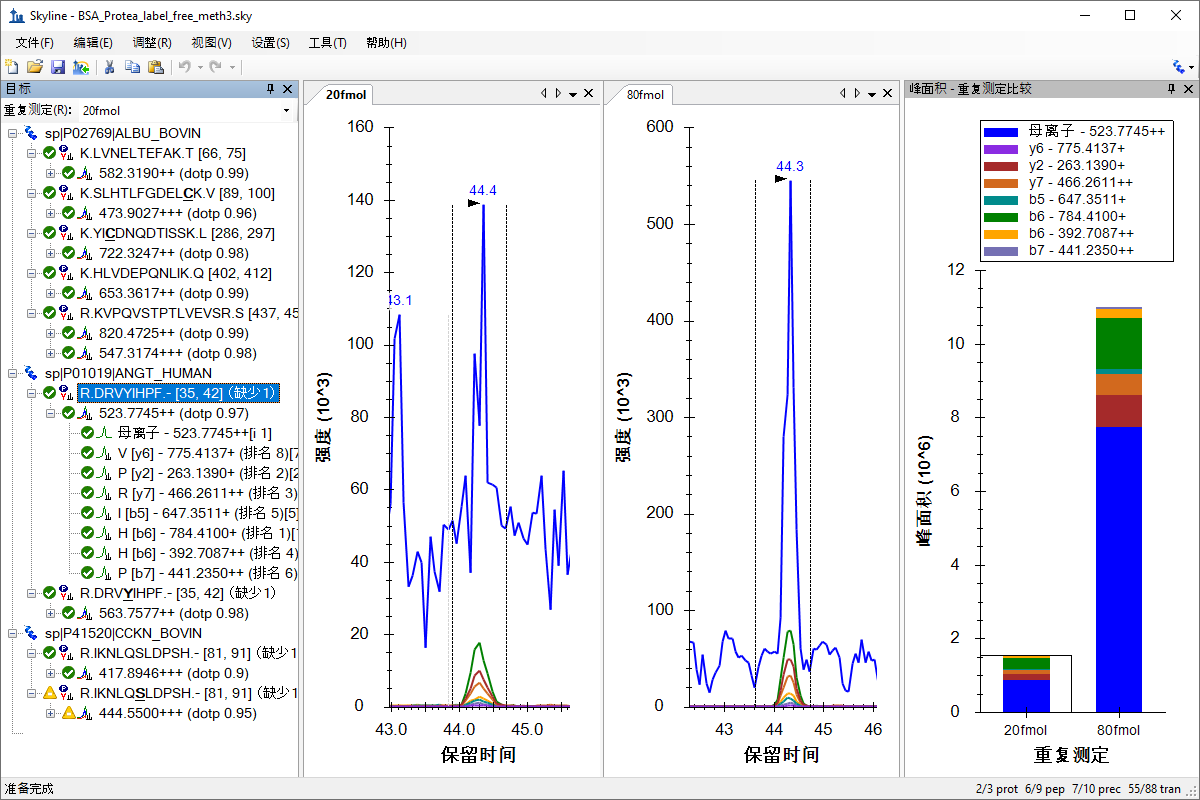Collapse the 523.7745++ precursor node
The width and height of the screenshot is (1200, 800).
click(51, 413)
